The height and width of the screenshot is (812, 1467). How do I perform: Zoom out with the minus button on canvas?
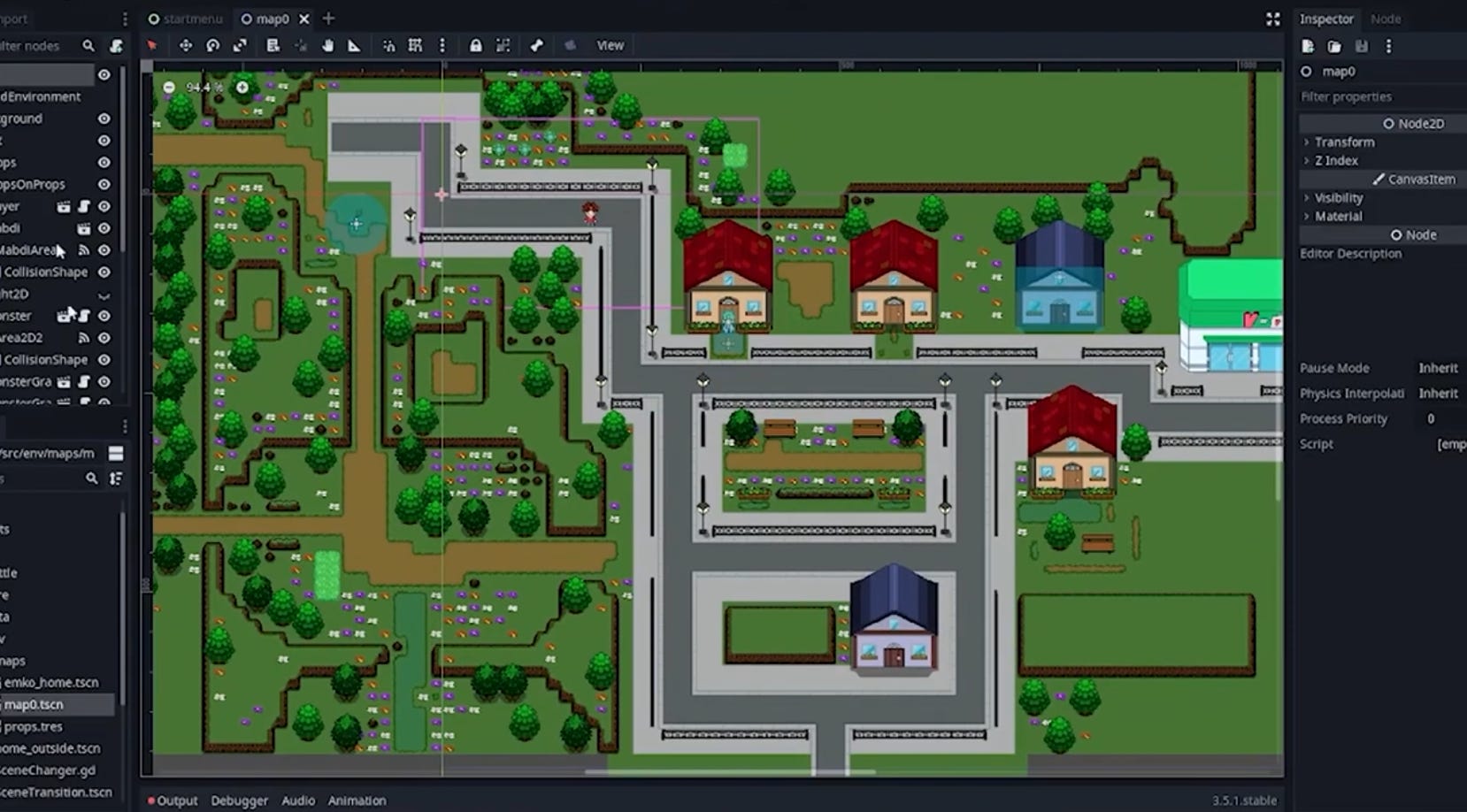pyautogui.click(x=169, y=87)
